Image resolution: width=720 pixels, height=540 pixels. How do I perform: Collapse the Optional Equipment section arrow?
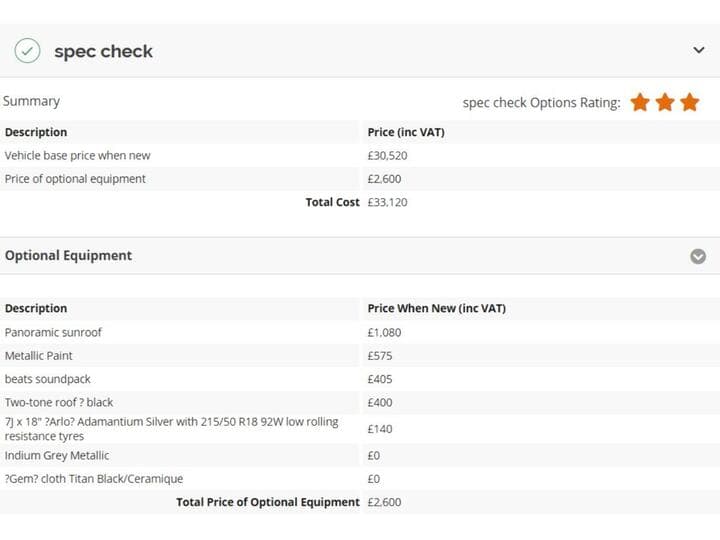(x=698, y=256)
